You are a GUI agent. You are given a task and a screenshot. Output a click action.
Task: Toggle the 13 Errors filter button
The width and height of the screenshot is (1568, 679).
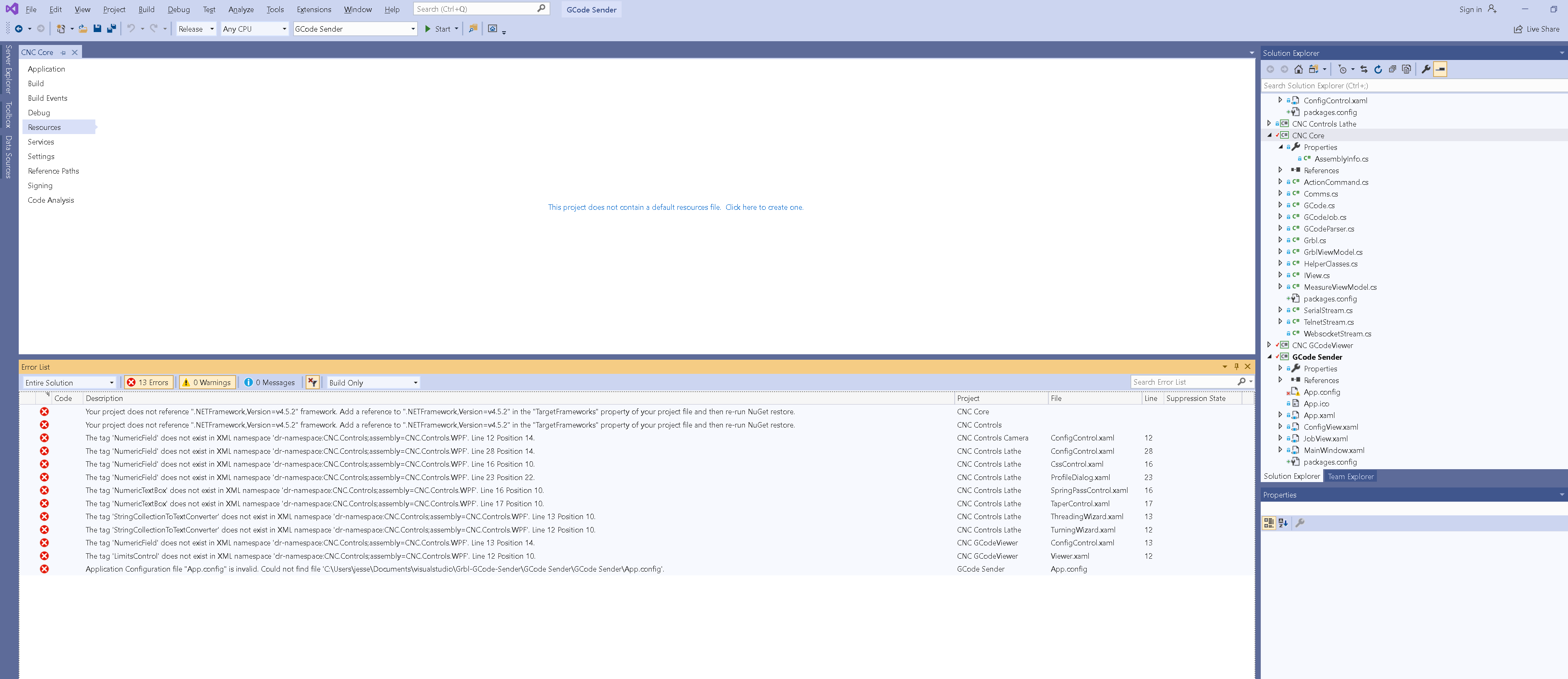click(x=149, y=383)
